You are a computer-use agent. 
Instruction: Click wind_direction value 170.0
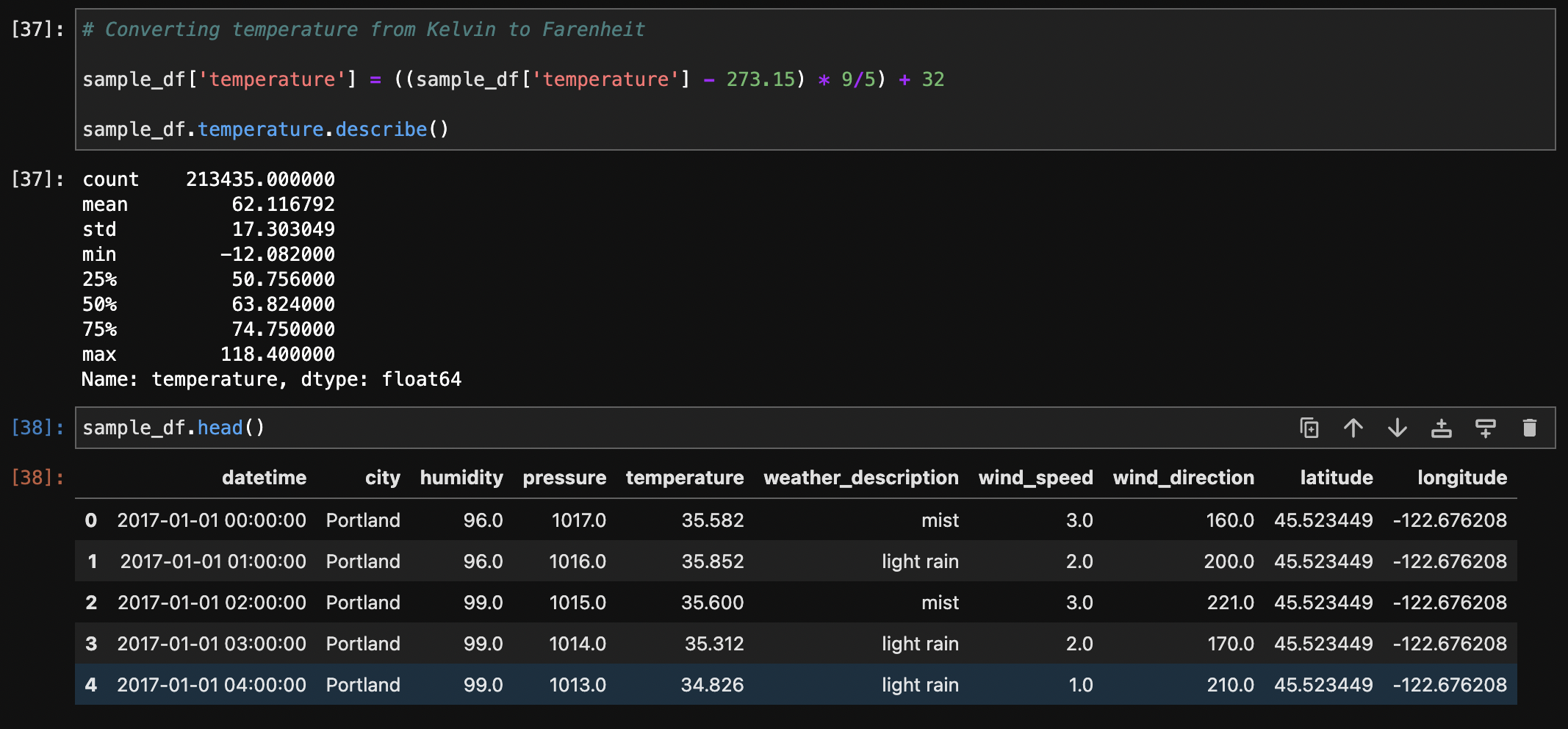[x=1231, y=644]
